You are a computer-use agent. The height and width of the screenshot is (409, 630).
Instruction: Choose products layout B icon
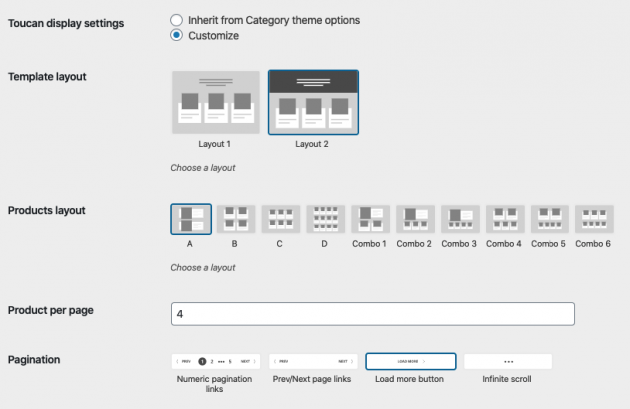(x=235, y=220)
